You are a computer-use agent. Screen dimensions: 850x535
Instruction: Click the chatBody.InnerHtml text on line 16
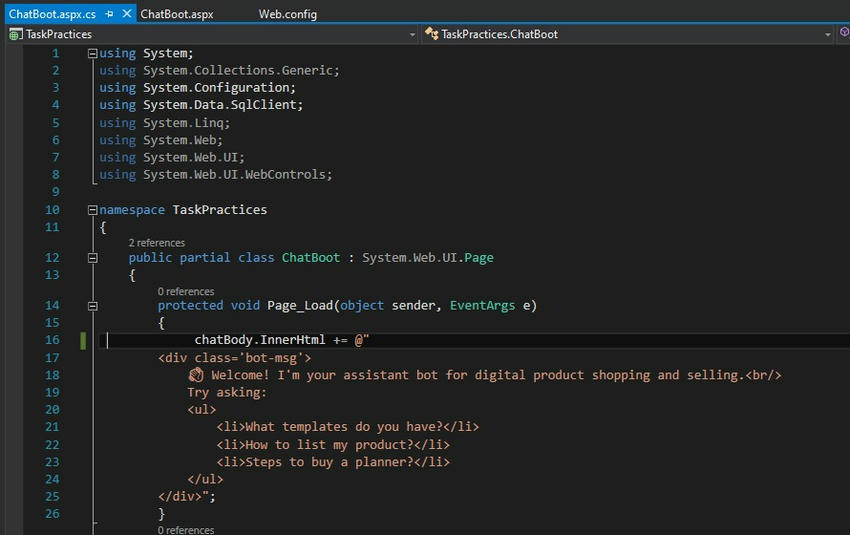pyautogui.click(x=260, y=341)
